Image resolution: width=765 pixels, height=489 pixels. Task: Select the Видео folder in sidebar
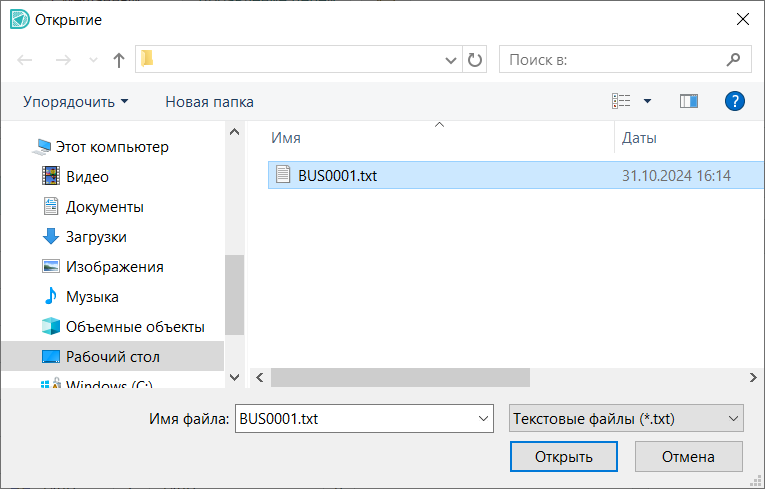click(87, 177)
